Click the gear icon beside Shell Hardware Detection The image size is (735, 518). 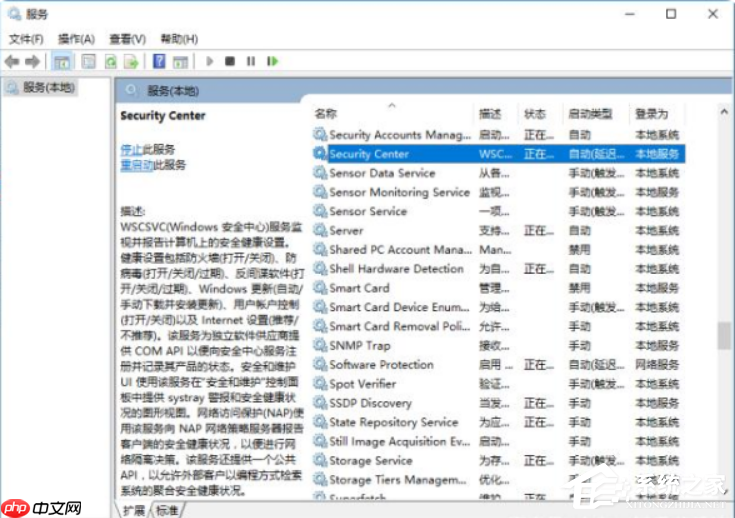(x=320, y=268)
